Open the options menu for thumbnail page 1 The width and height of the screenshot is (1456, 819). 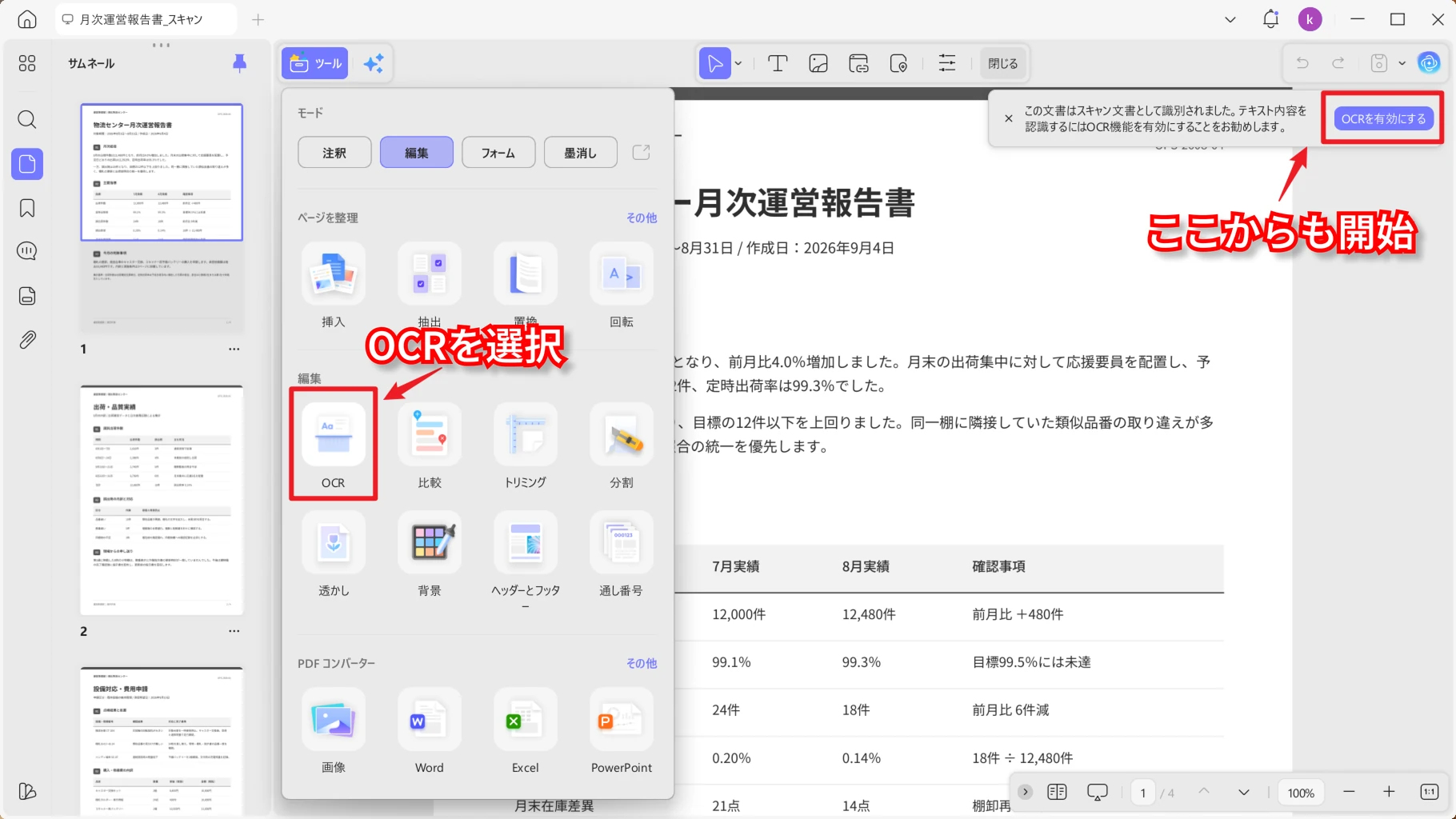tap(234, 349)
